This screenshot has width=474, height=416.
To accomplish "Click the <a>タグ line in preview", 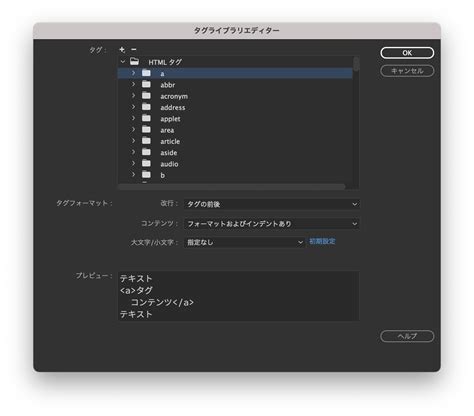I will click(x=136, y=290).
